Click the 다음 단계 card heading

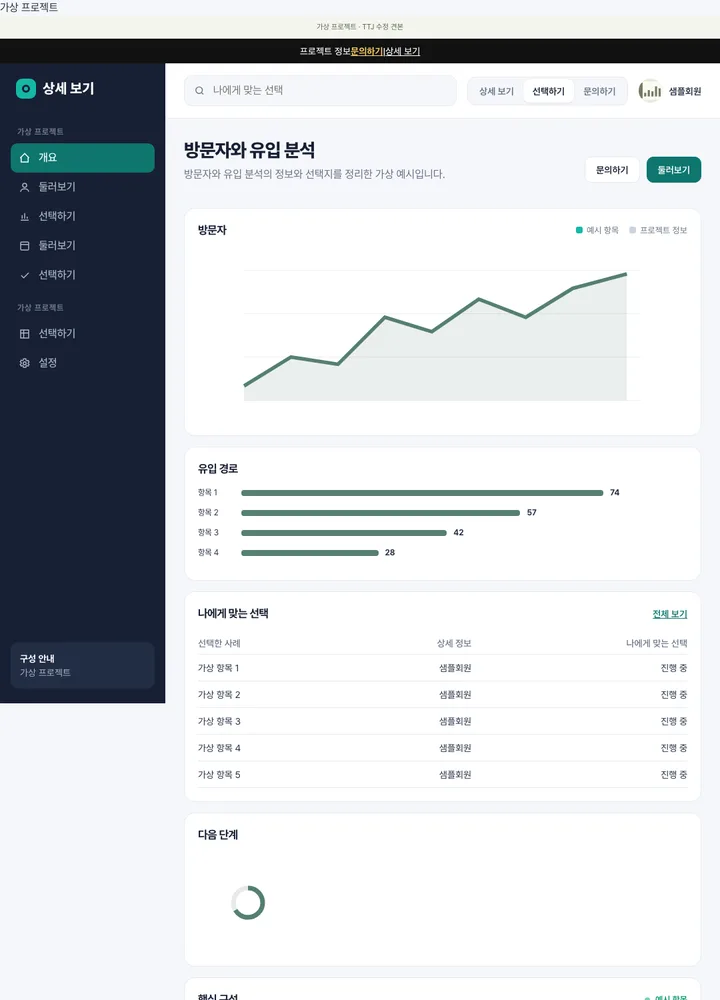coord(217,835)
